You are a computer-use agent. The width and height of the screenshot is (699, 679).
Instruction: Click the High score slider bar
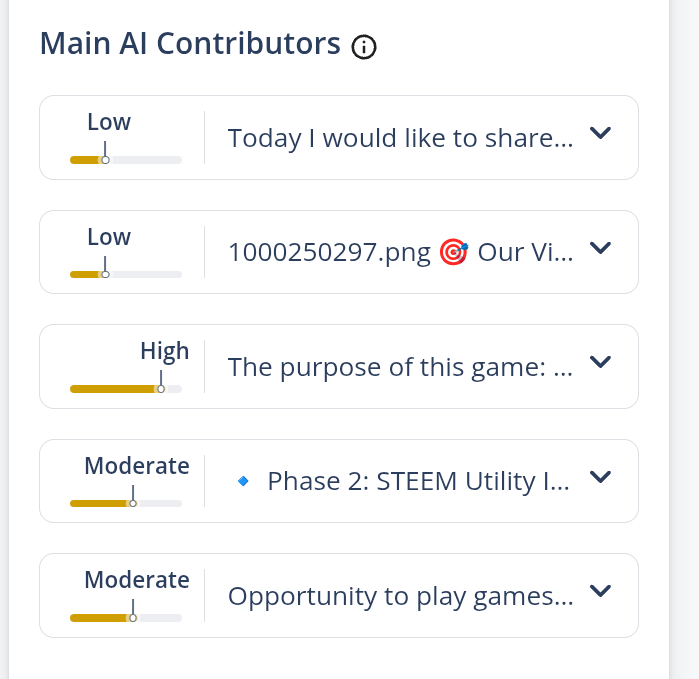[x=126, y=389]
